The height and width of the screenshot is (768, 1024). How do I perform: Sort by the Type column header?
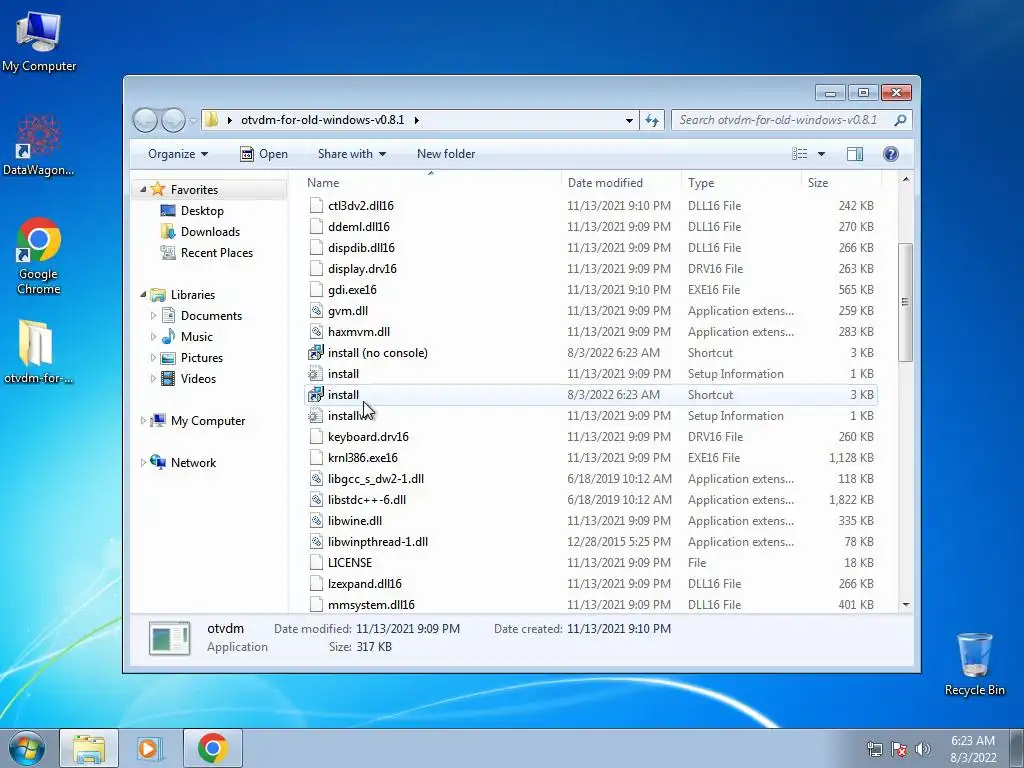point(741,183)
